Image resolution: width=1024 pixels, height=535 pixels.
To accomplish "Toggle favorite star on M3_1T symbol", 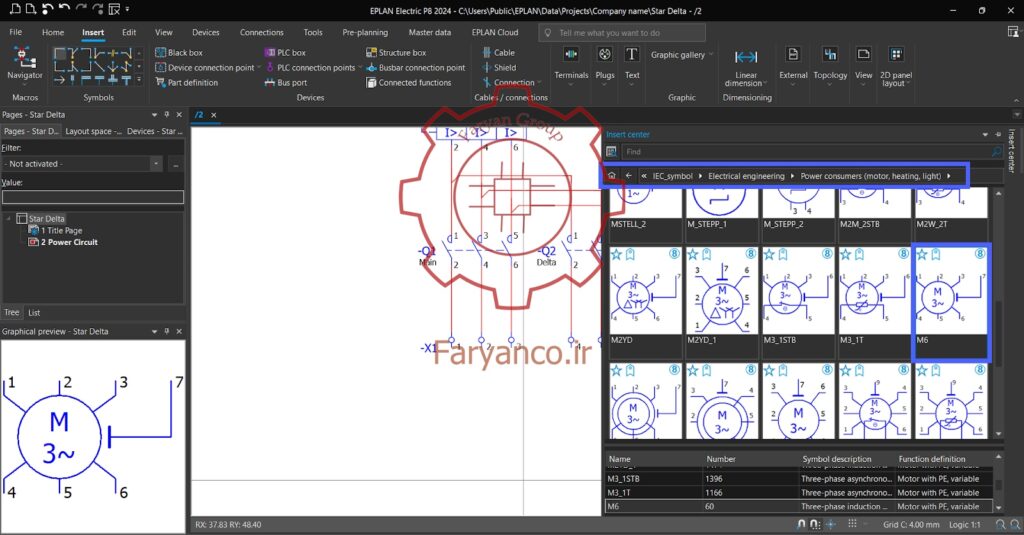I will point(846,254).
